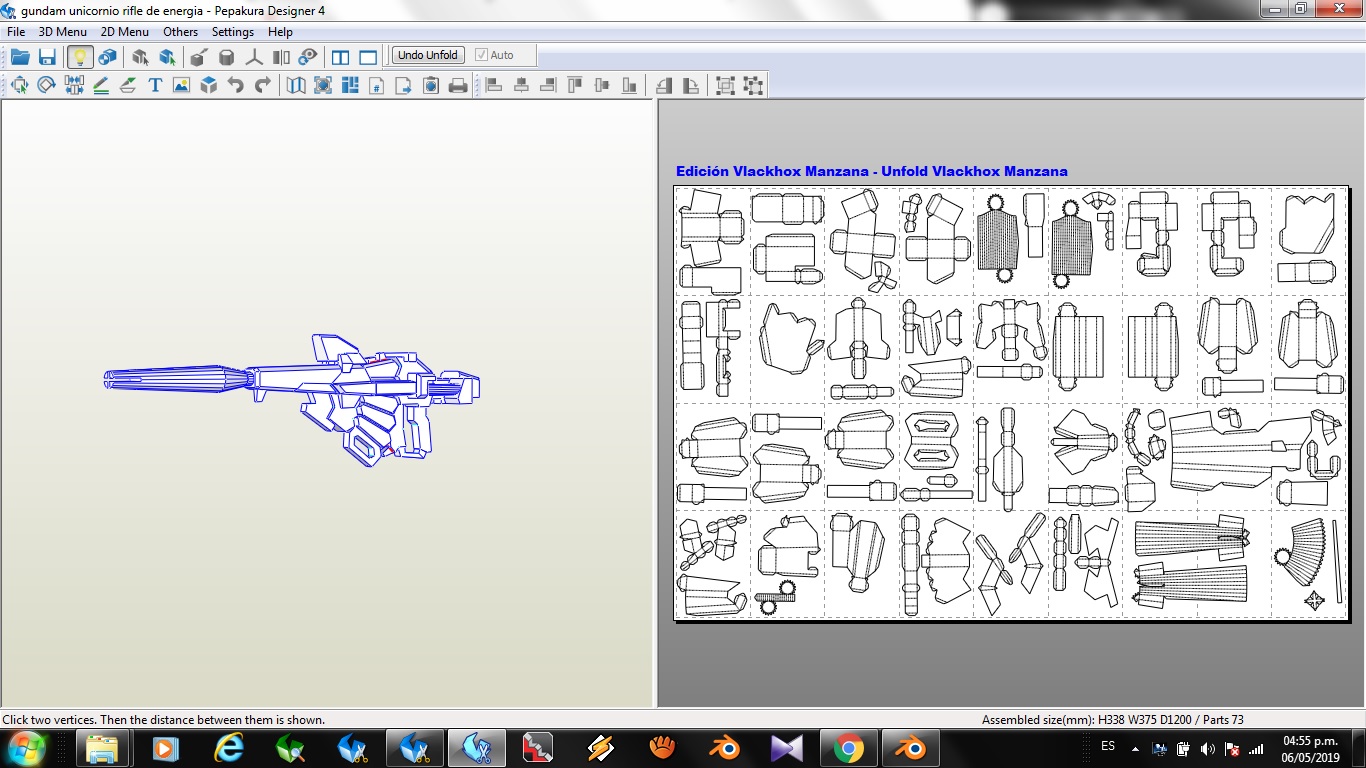Select the Join/Disjoin Faces tool
This screenshot has height=768, width=1366.
tap(74, 86)
